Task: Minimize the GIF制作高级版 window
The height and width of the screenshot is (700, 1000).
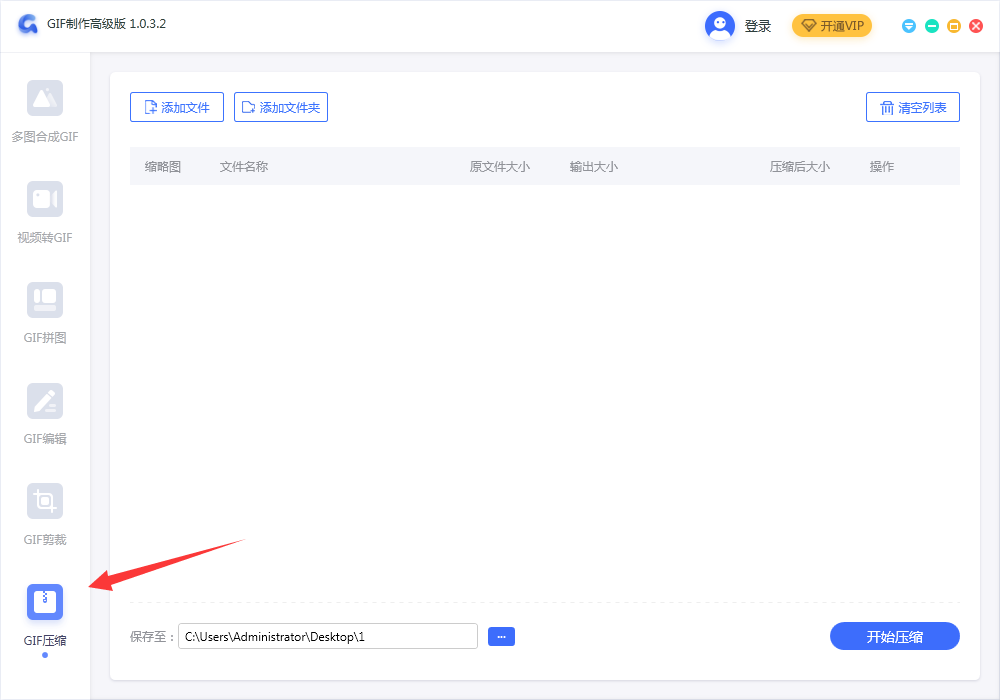Action: point(932,26)
